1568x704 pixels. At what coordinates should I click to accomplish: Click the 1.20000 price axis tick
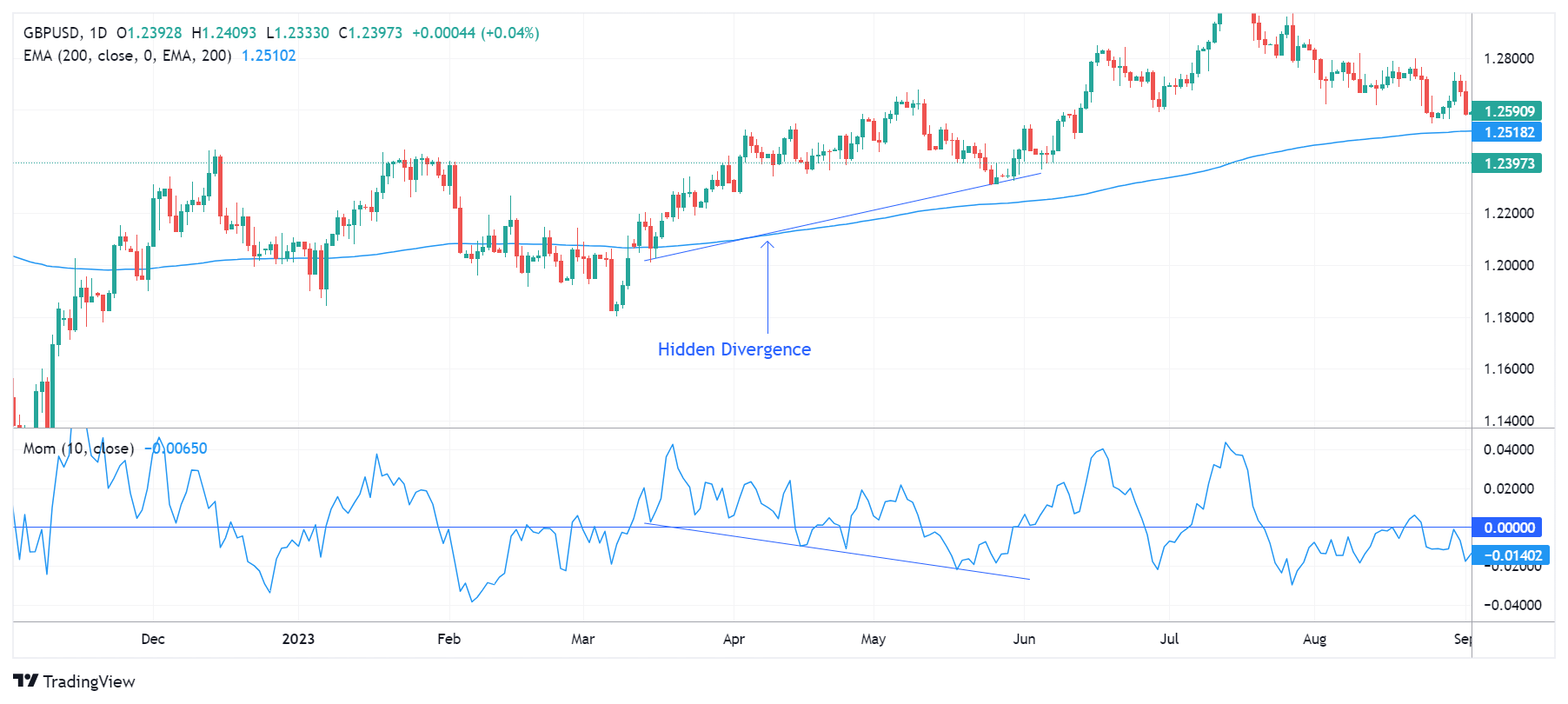point(1509,265)
